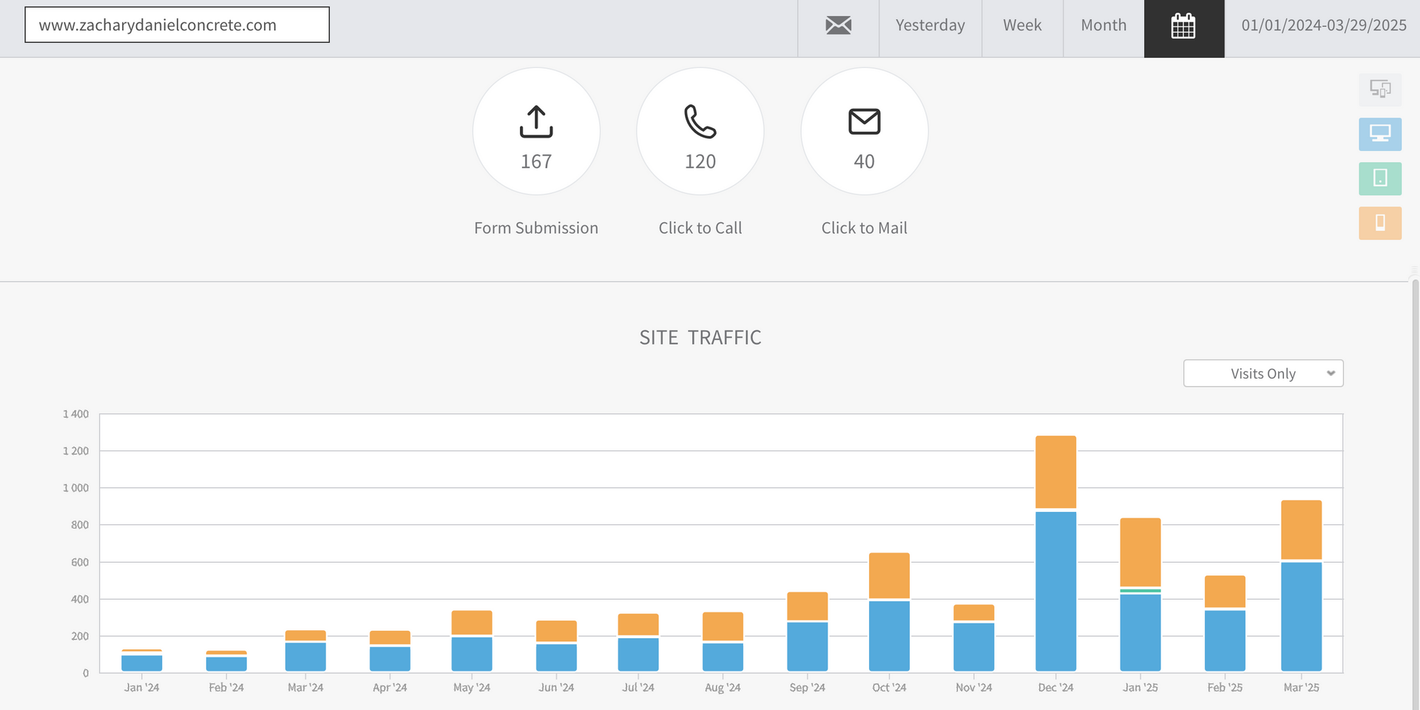This screenshot has height=710, width=1420.
Task: Click the Dec '24 blue desktop bar
Action: (x=1056, y=591)
